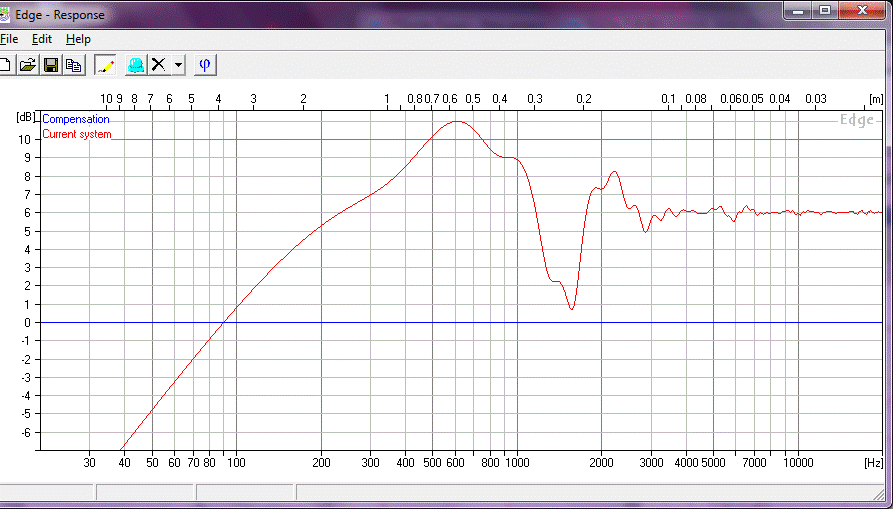
Task: Click the 10000 frequency axis tick label
Action: tap(798, 463)
